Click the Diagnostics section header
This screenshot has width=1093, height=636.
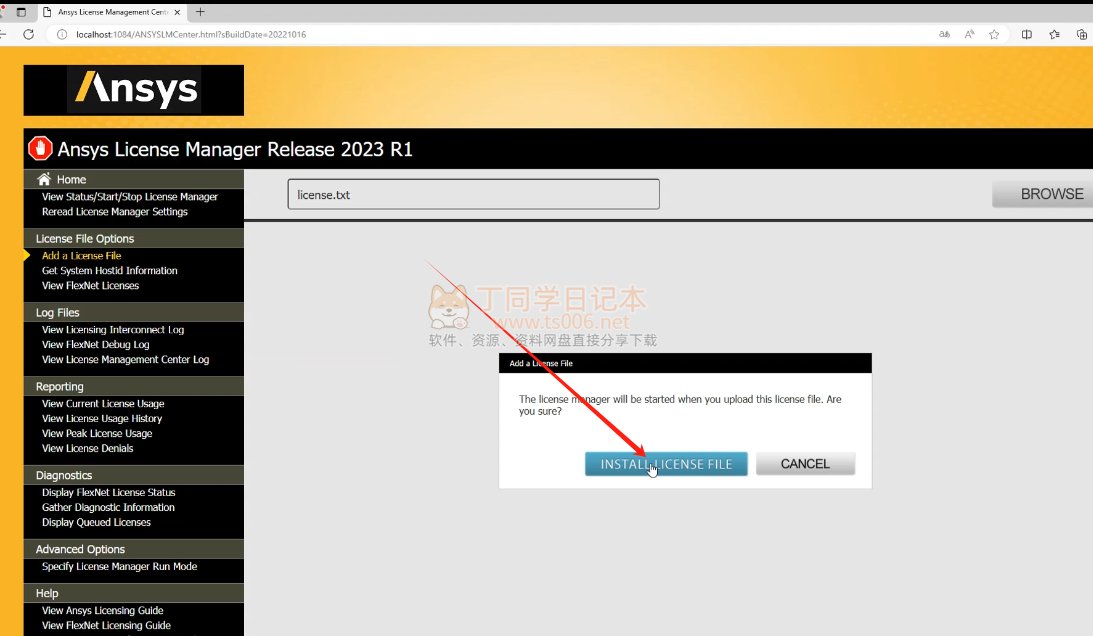[x=134, y=475]
